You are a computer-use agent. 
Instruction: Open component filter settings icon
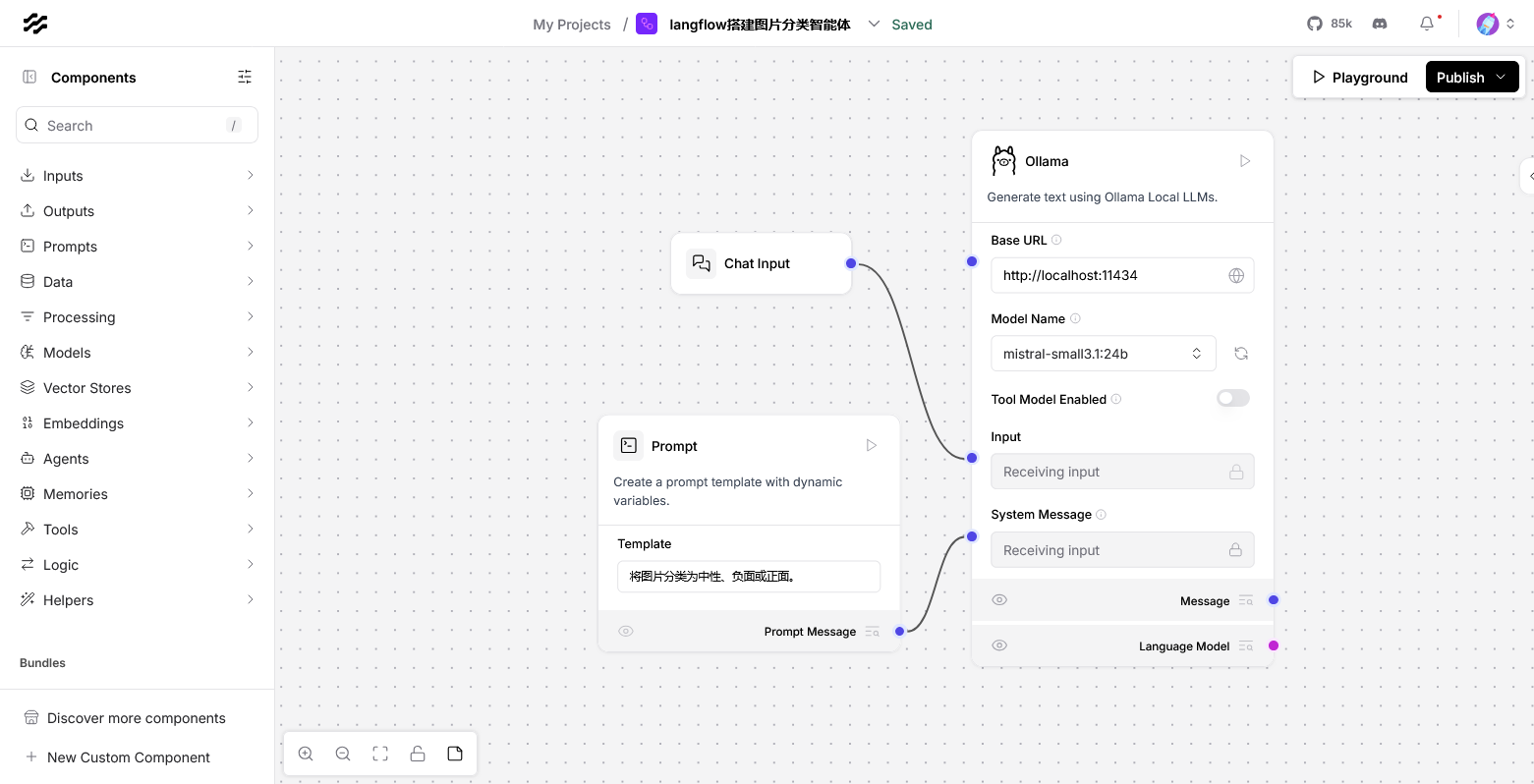[x=245, y=77]
